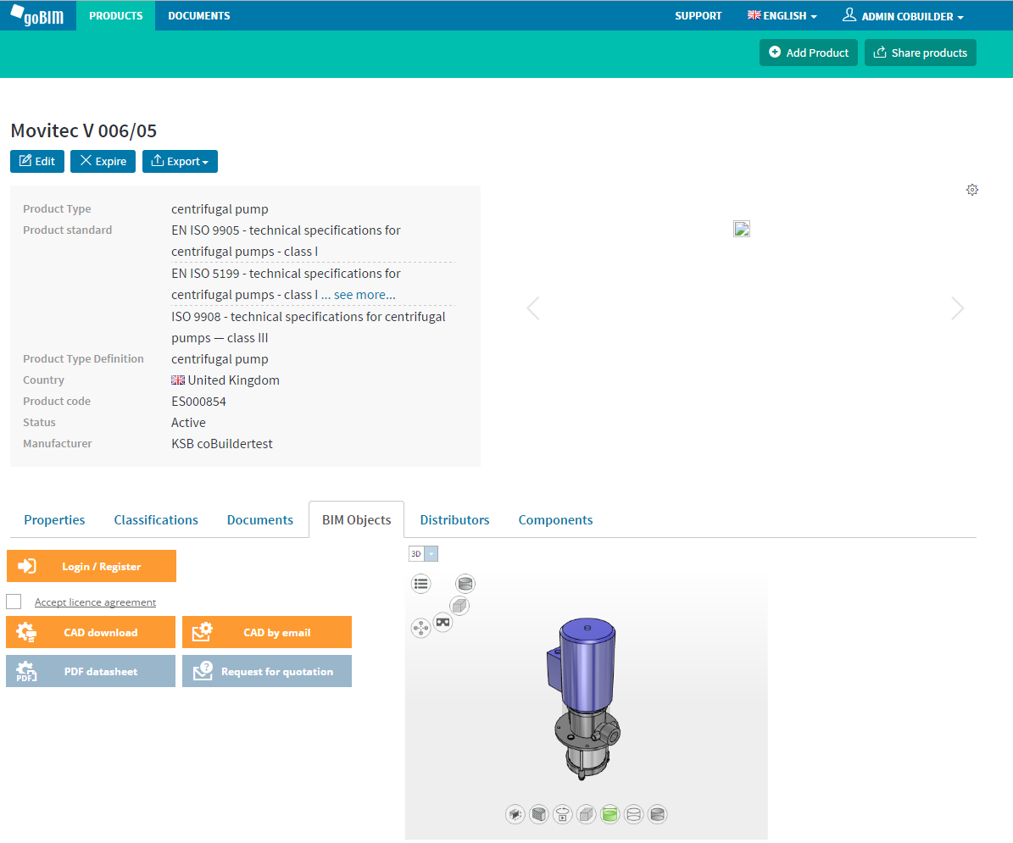Screen dimensions: 1013x843
Task: Click the Expire button
Action: coord(103,162)
